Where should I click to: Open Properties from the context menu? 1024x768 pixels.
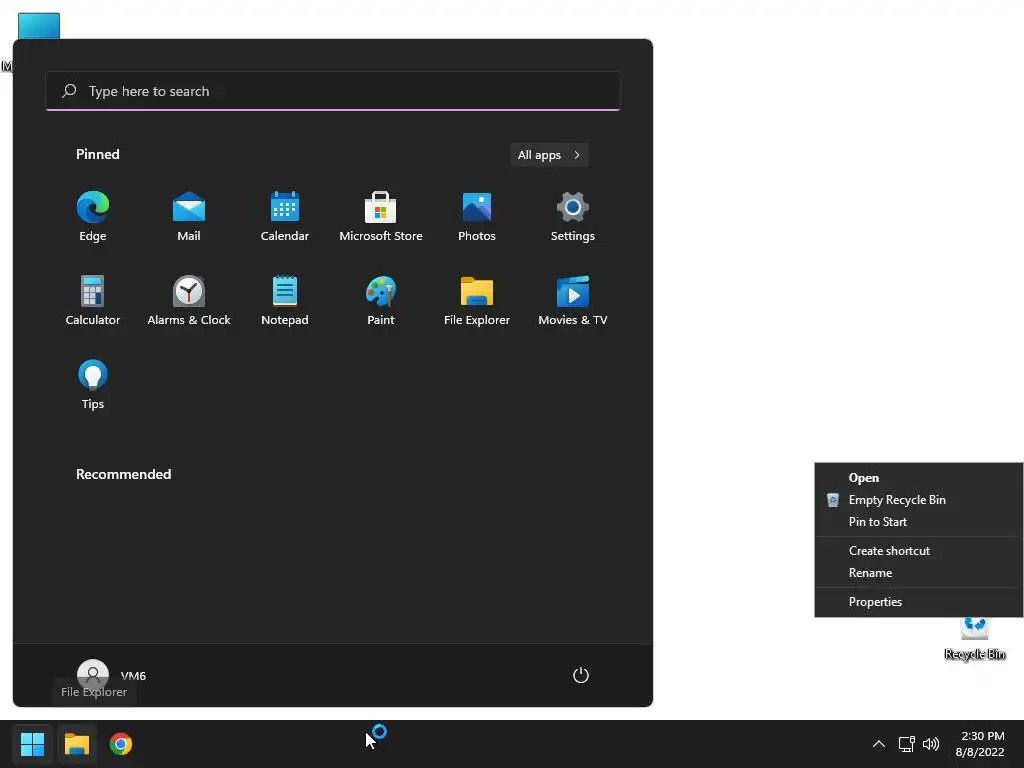click(918, 602)
